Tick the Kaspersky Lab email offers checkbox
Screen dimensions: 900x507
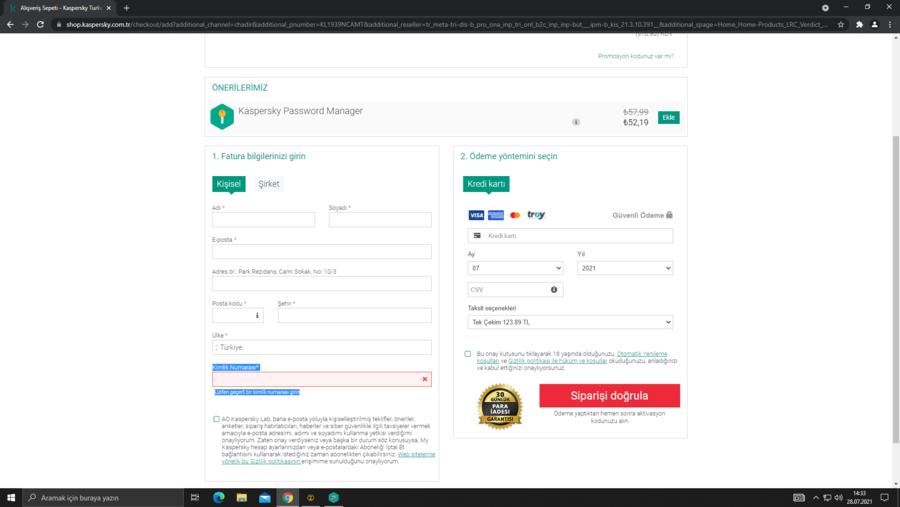(216, 419)
